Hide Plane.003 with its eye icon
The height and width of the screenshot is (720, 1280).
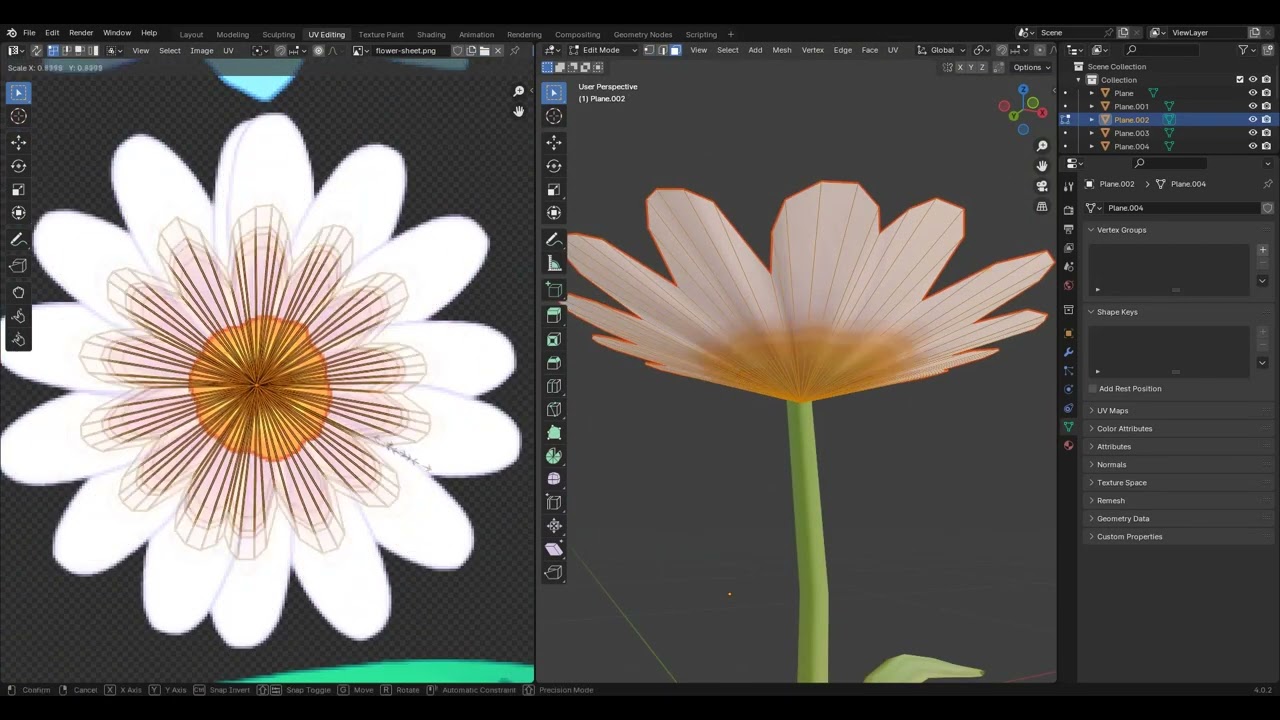pyautogui.click(x=1252, y=133)
